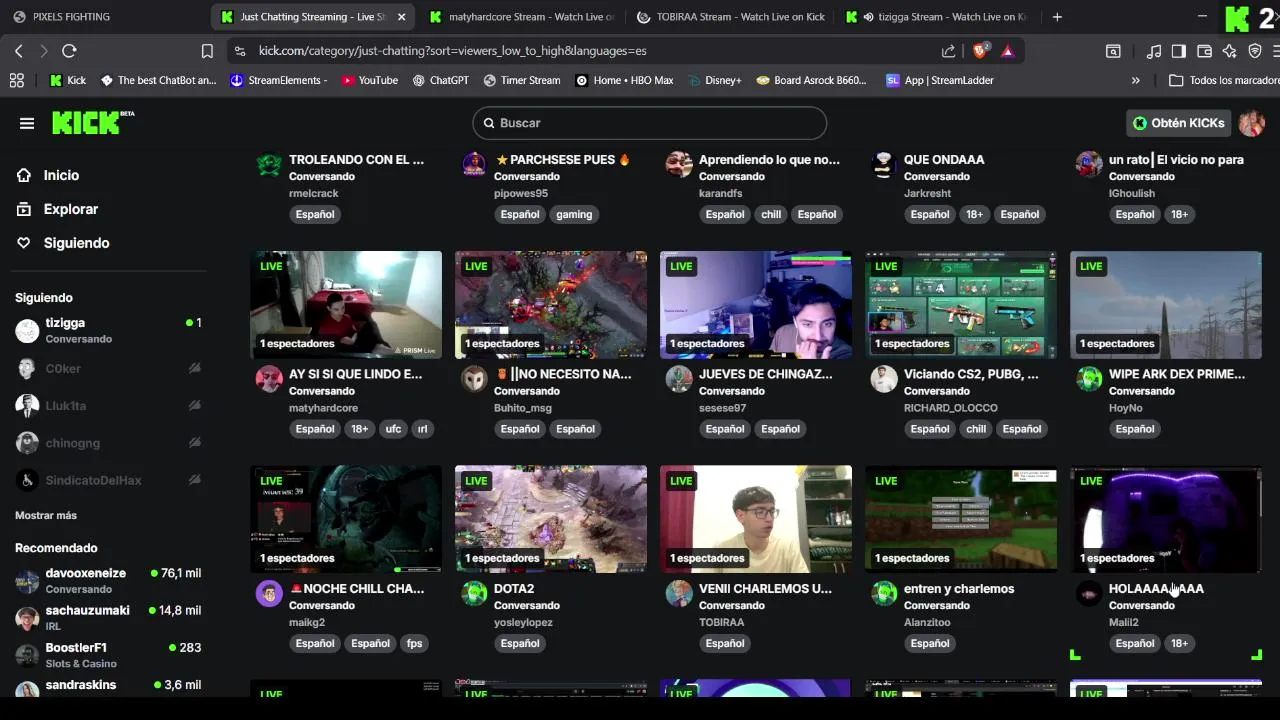Open the Leo AI sparkle icon
This screenshot has height=720, width=1280.
pos(1229,51)
